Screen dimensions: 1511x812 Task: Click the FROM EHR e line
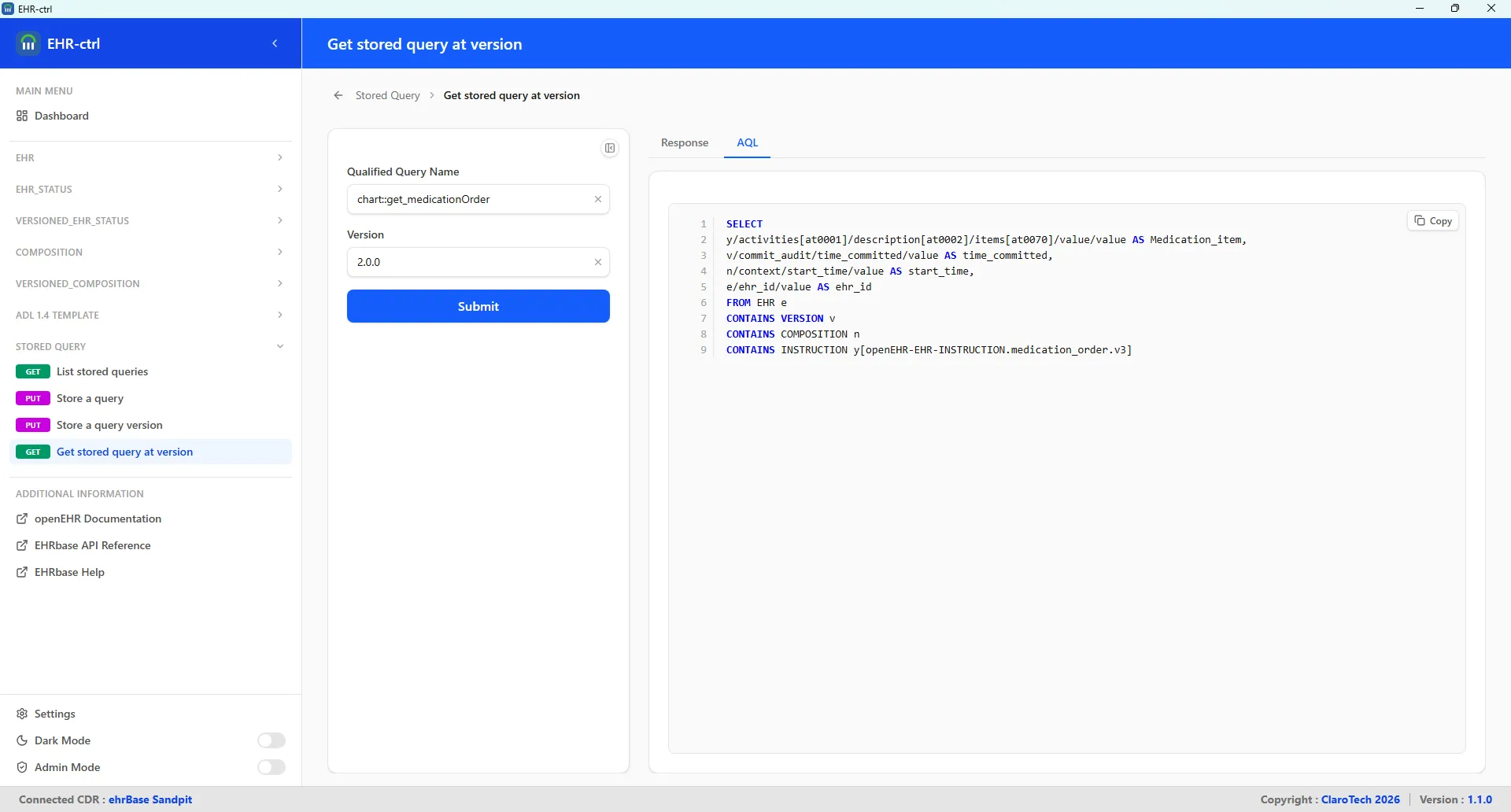tap(756, 303)
